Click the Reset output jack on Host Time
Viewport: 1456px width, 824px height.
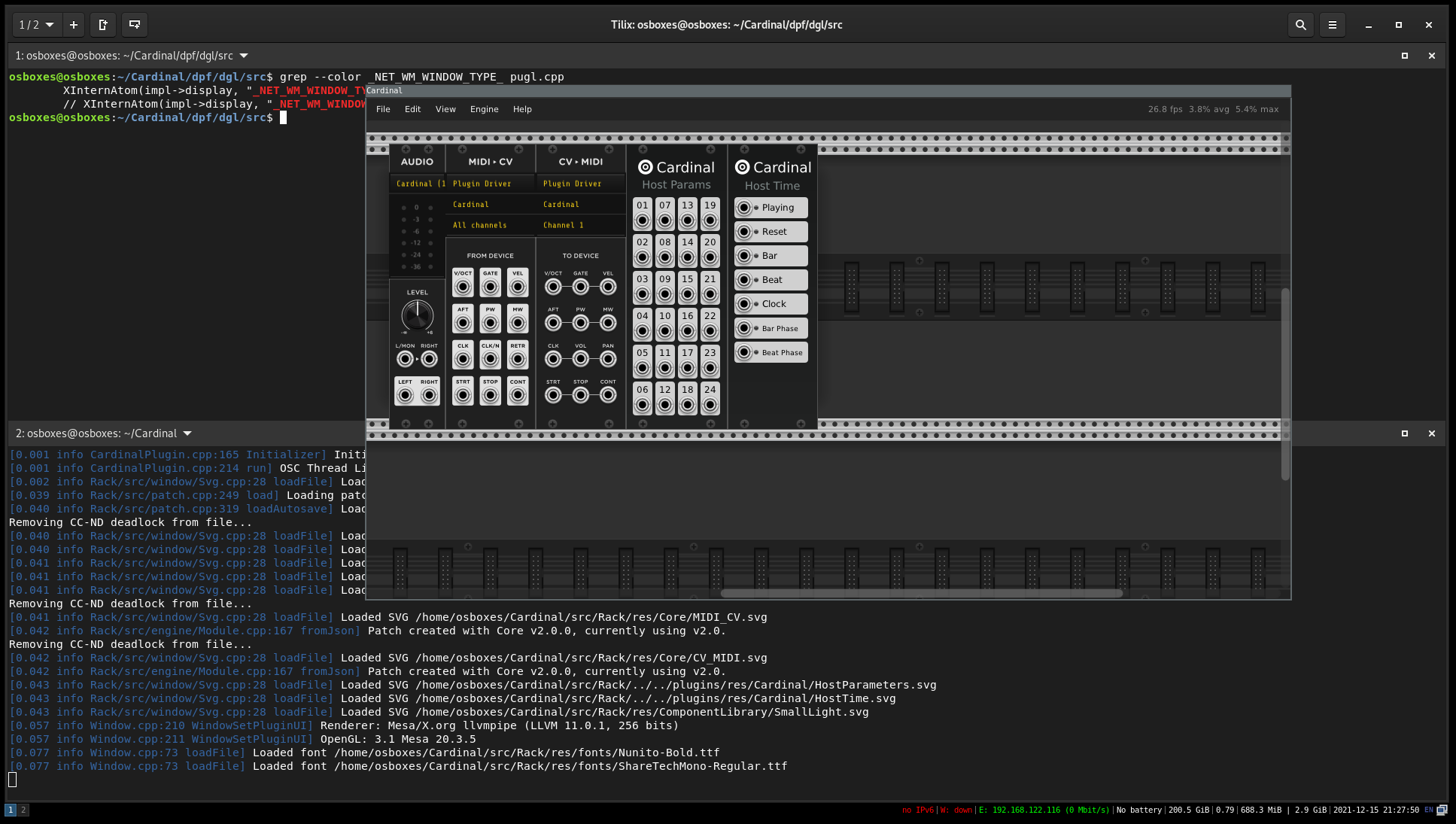click(744, 232)
